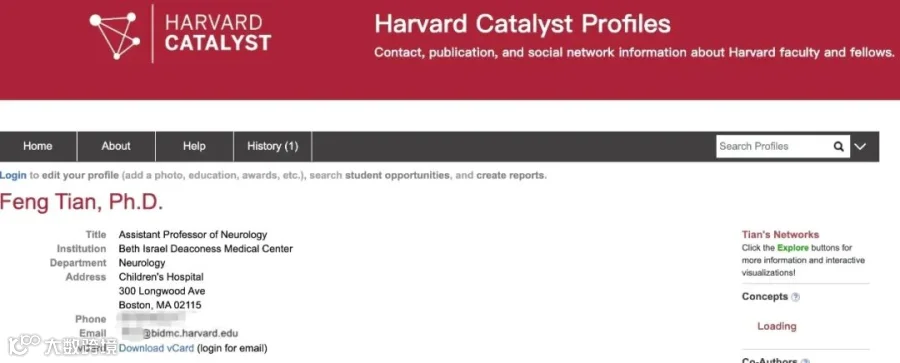Open the create reports link
The width and height of the screenshot is (900, 363).
point(510,175)
